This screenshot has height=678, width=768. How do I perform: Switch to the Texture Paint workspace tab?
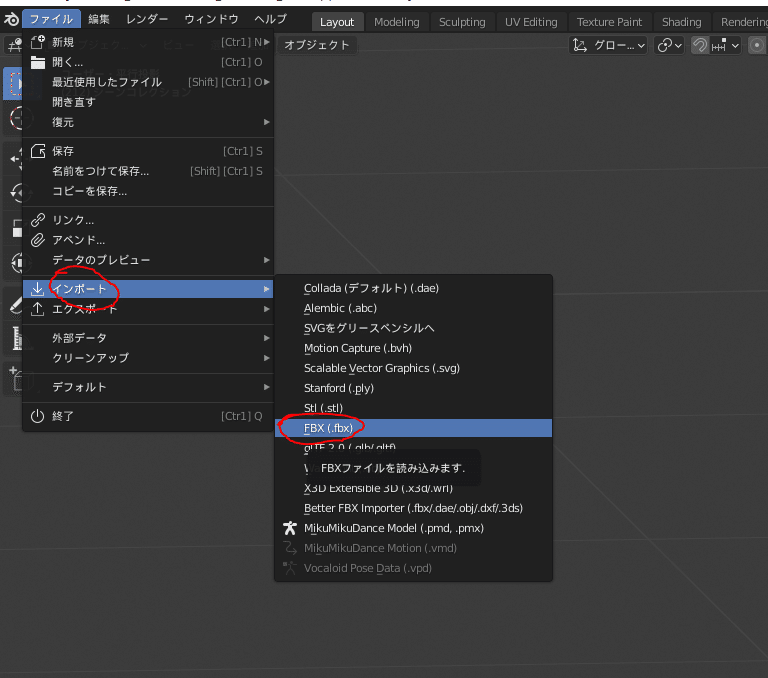pos(609,22)
